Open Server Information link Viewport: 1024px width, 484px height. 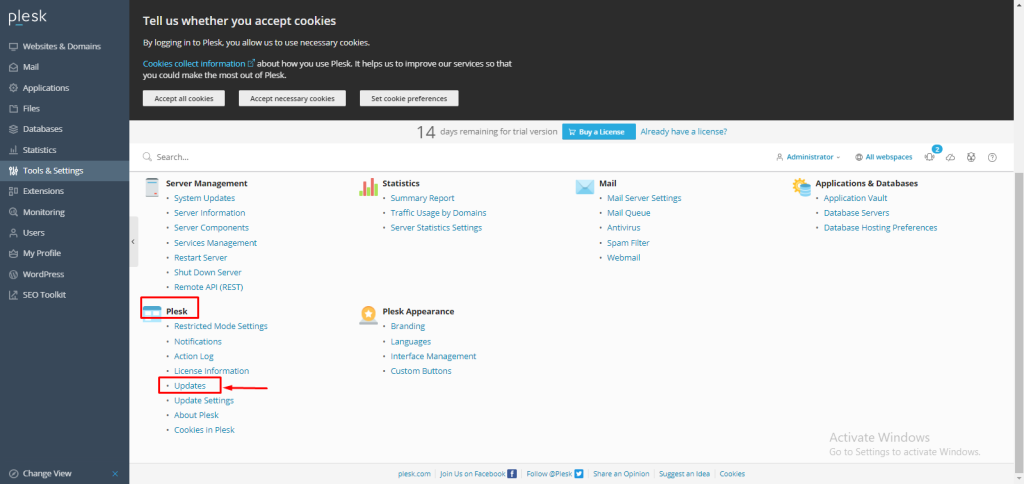point(210,213)
